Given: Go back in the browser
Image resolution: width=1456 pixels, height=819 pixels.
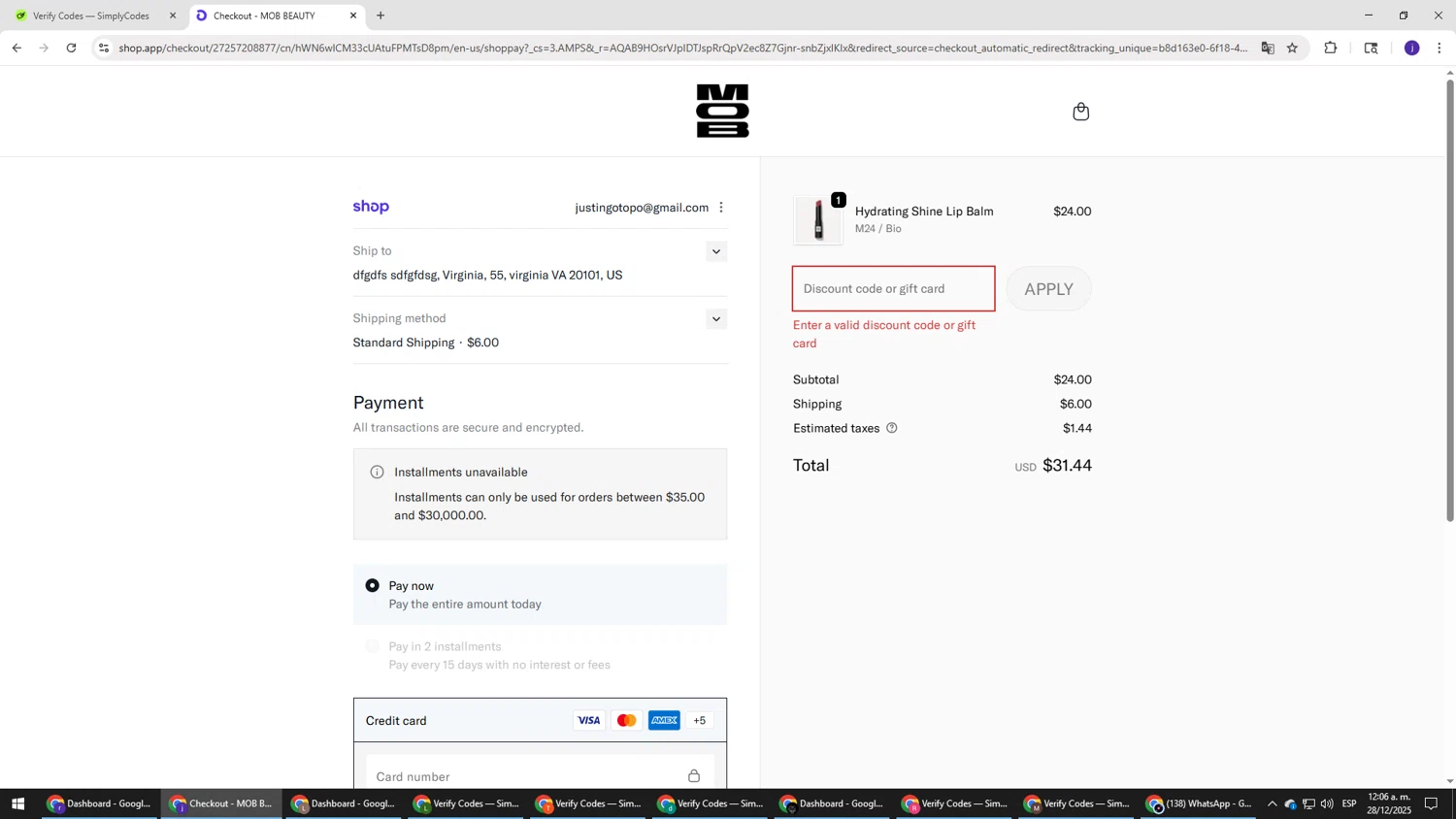Looking at the screenshot, I should 17,48.
